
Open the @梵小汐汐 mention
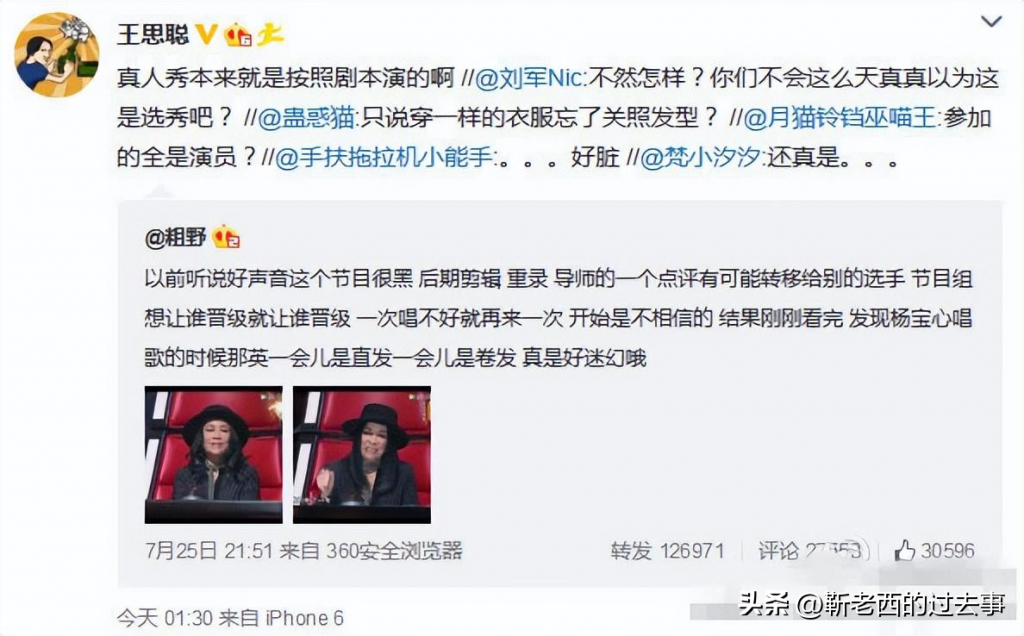(x=700, y=157)
